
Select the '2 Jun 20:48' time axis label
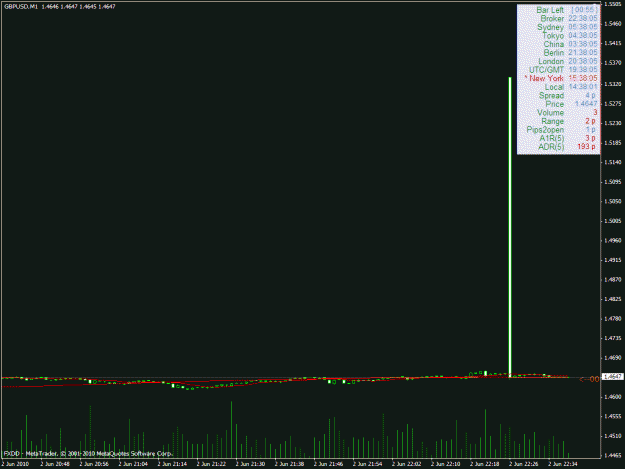point(55,464)
